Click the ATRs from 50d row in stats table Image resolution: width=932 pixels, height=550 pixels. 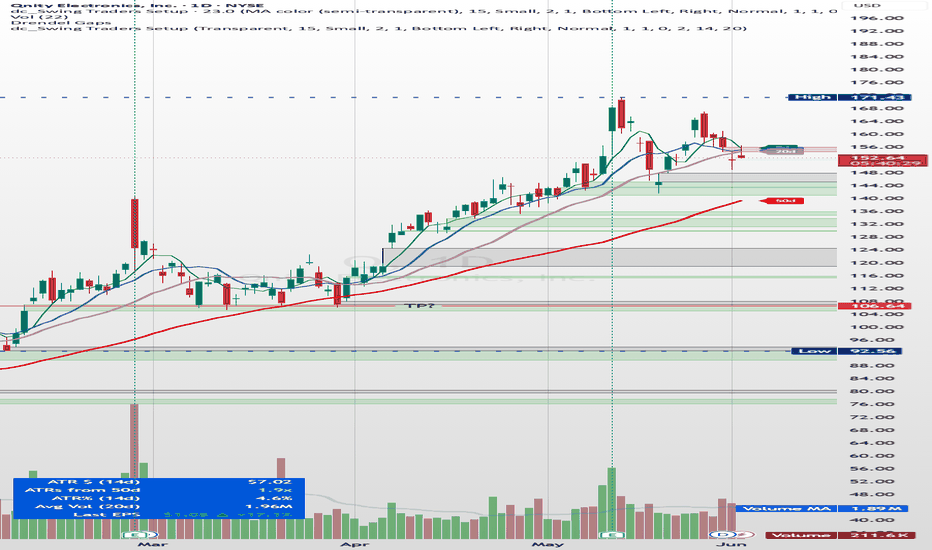159,491
